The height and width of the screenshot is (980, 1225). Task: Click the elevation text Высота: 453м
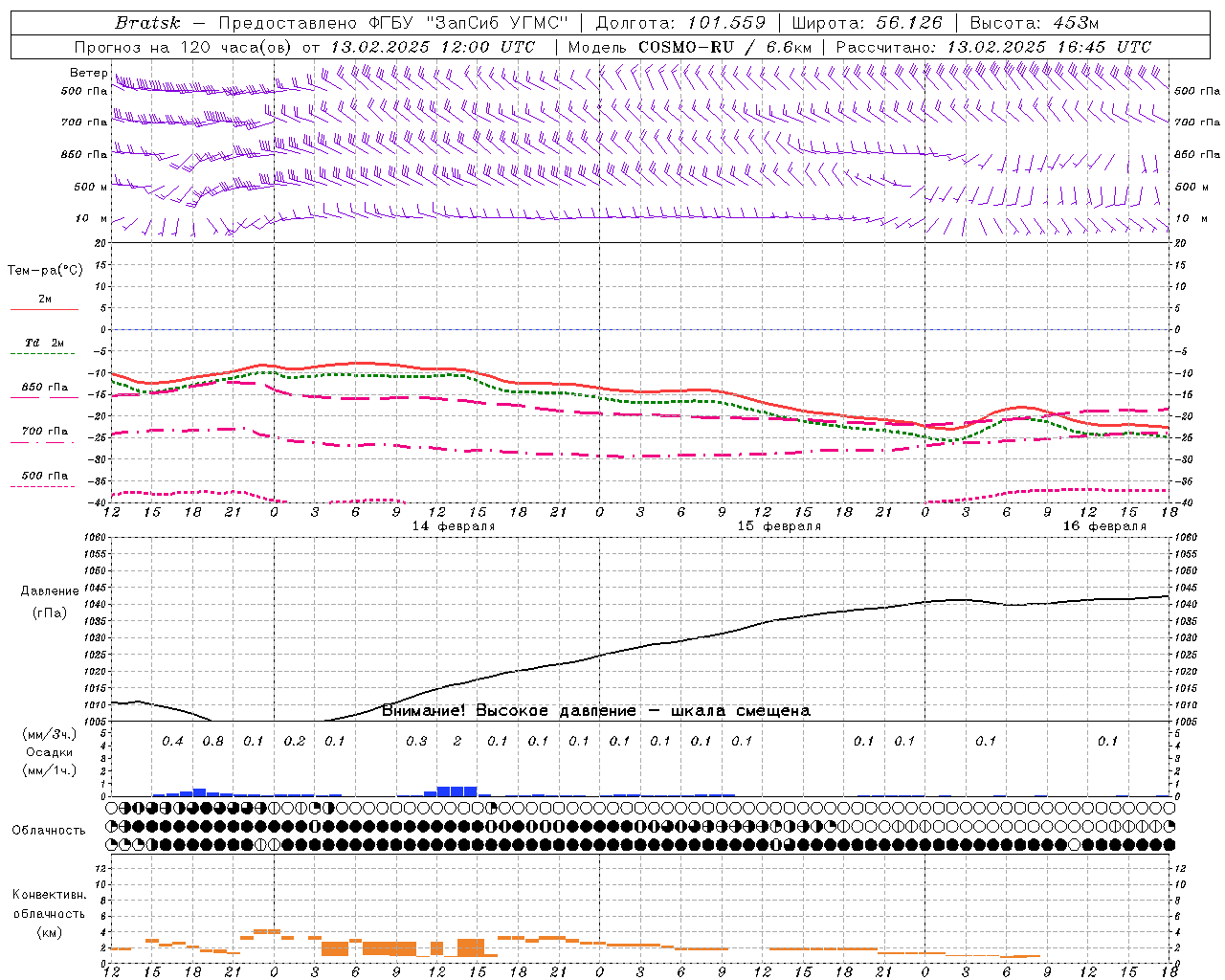[1034, 23]
